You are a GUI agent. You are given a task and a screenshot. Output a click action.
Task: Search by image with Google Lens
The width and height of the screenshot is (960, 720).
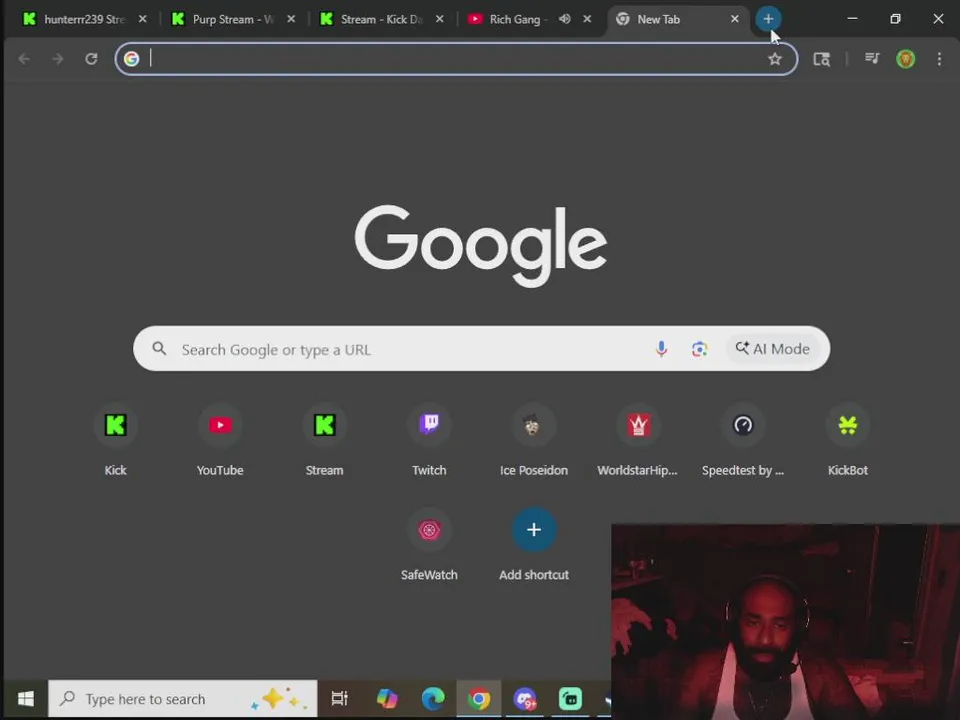pyautogui.click(x=699, y=349)
